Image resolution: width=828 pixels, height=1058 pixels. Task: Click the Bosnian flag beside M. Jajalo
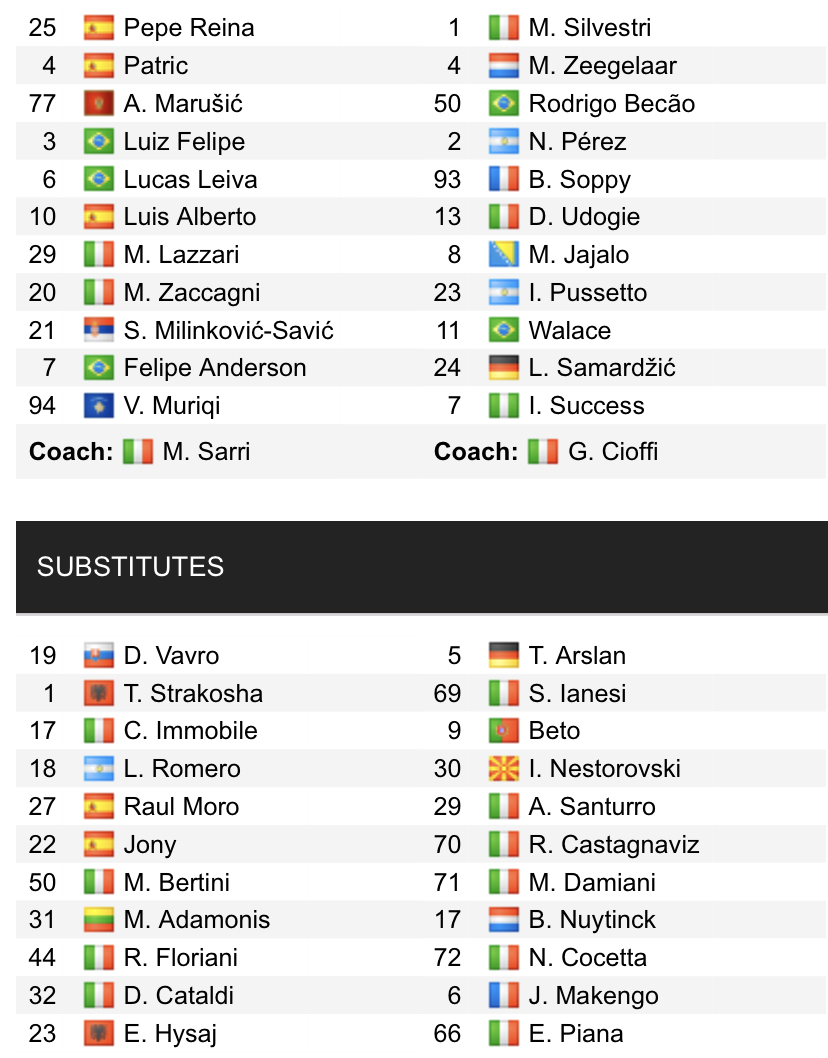(504, 254)
